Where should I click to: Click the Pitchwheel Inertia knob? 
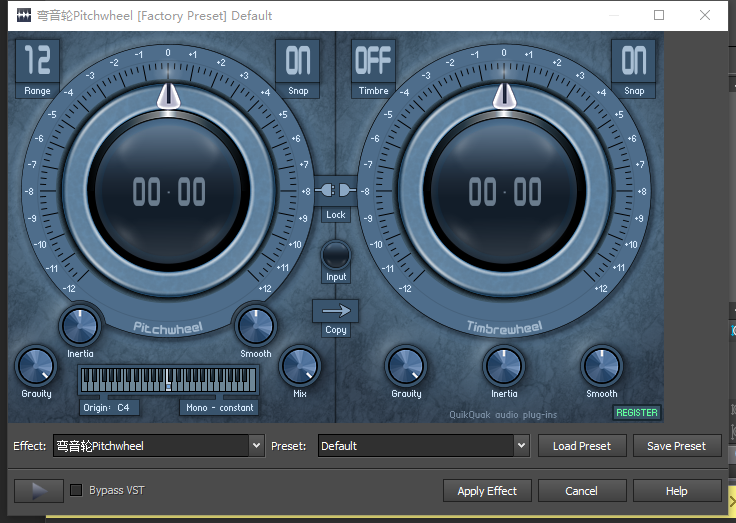[80, 325]
